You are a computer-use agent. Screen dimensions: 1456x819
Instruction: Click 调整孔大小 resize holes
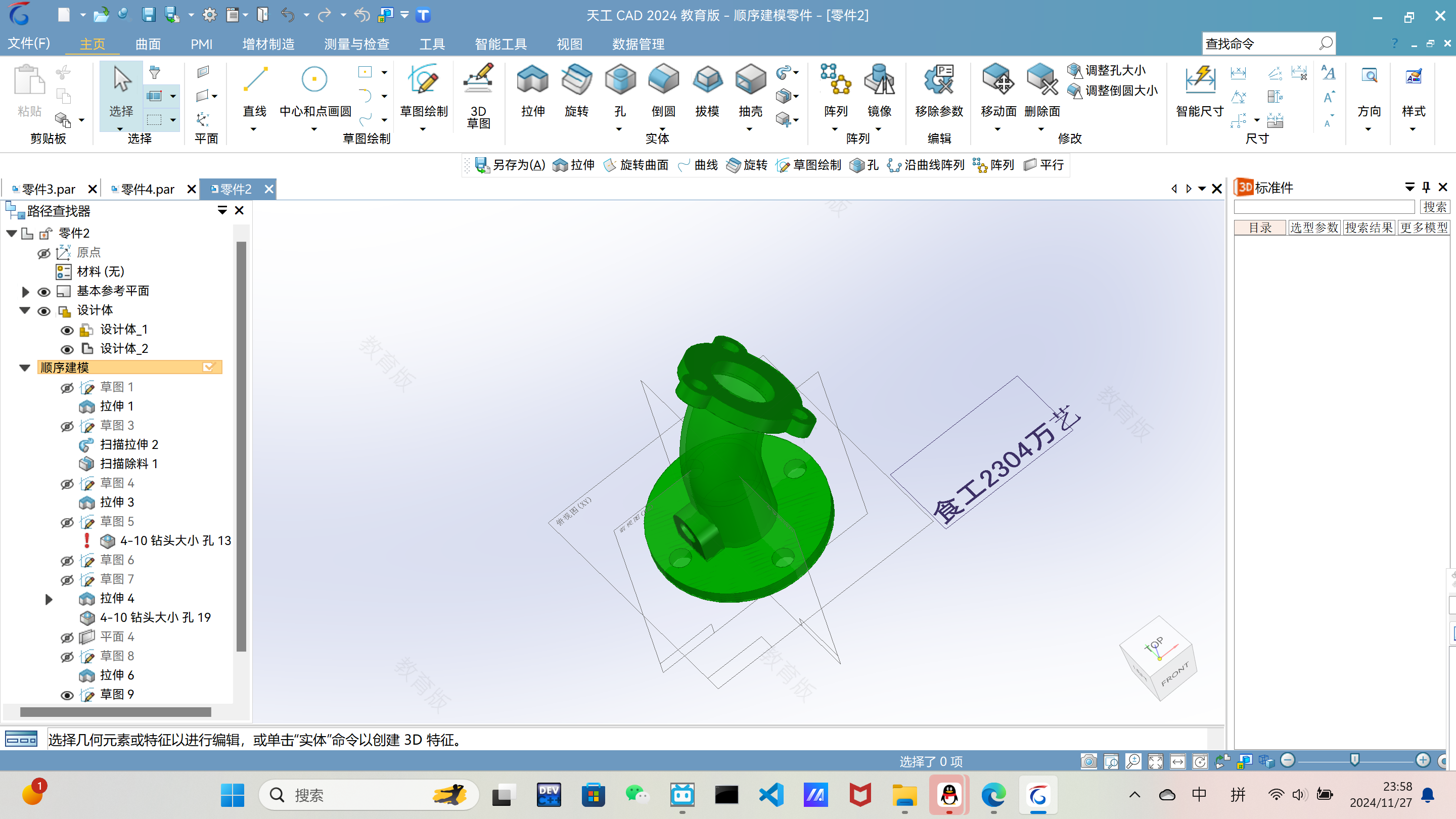coord(1106,70)
